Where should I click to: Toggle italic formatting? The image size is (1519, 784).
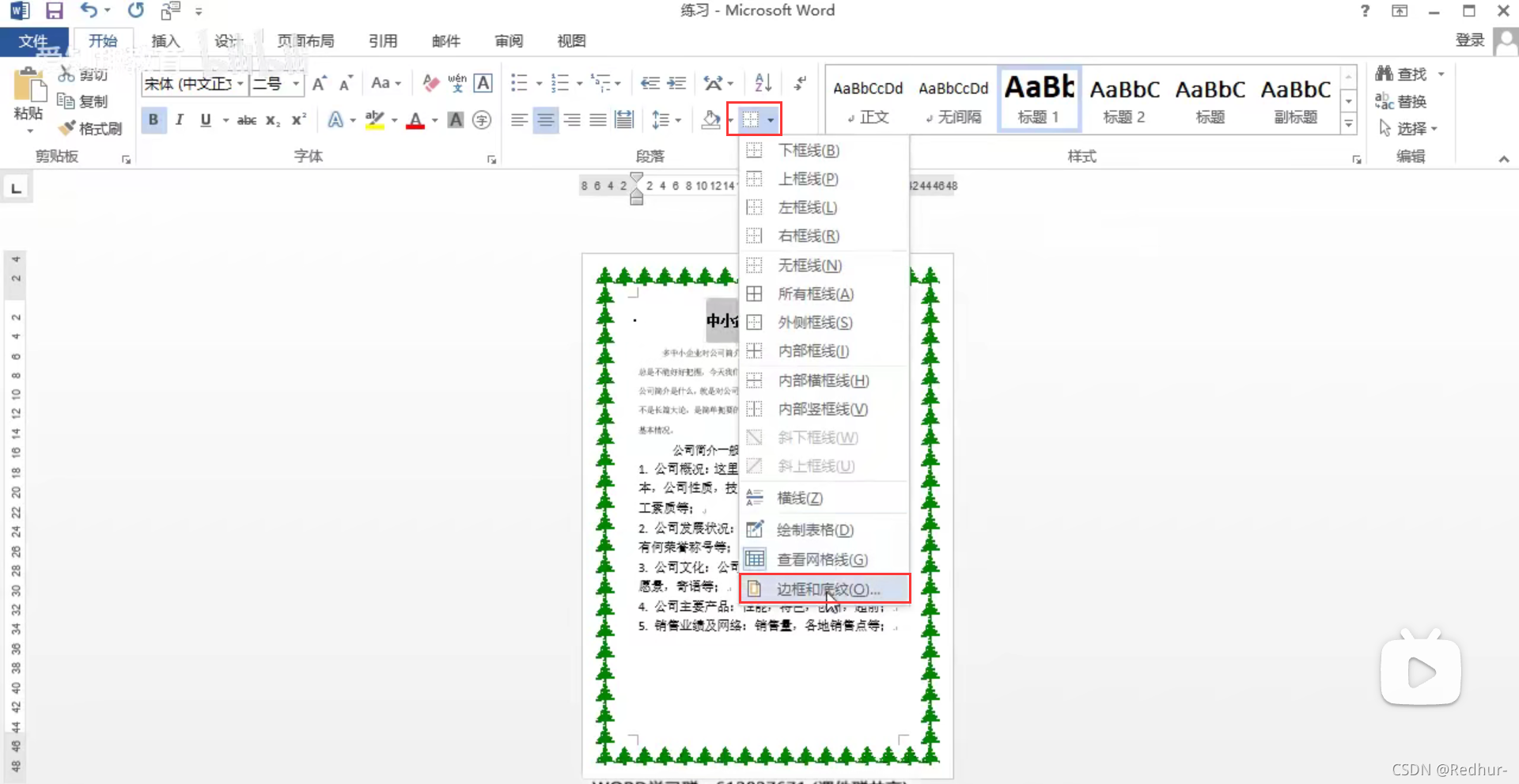(179, 119)
